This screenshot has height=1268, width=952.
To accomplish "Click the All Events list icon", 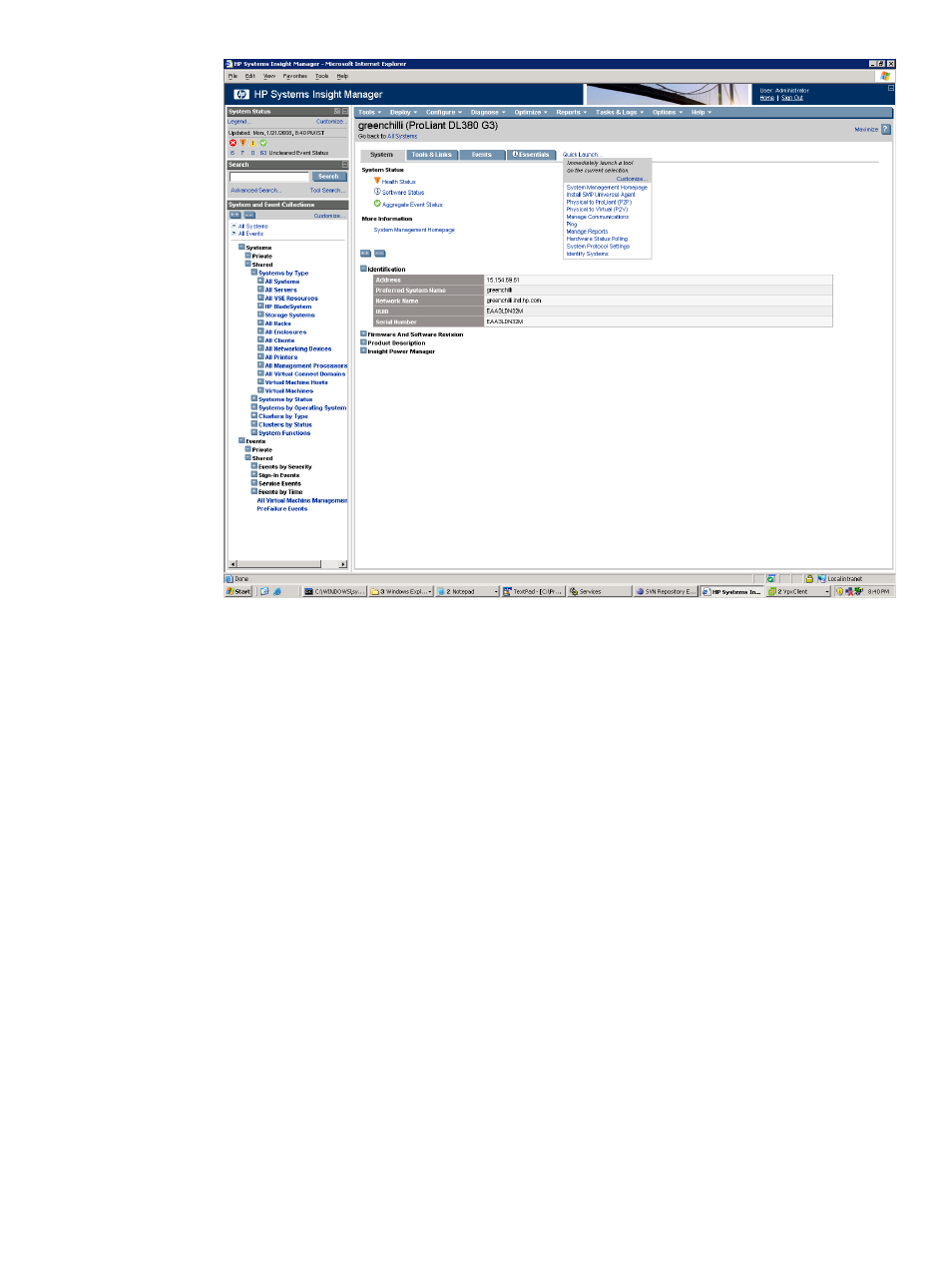I will pyautogui.click(x=234, y=234).
